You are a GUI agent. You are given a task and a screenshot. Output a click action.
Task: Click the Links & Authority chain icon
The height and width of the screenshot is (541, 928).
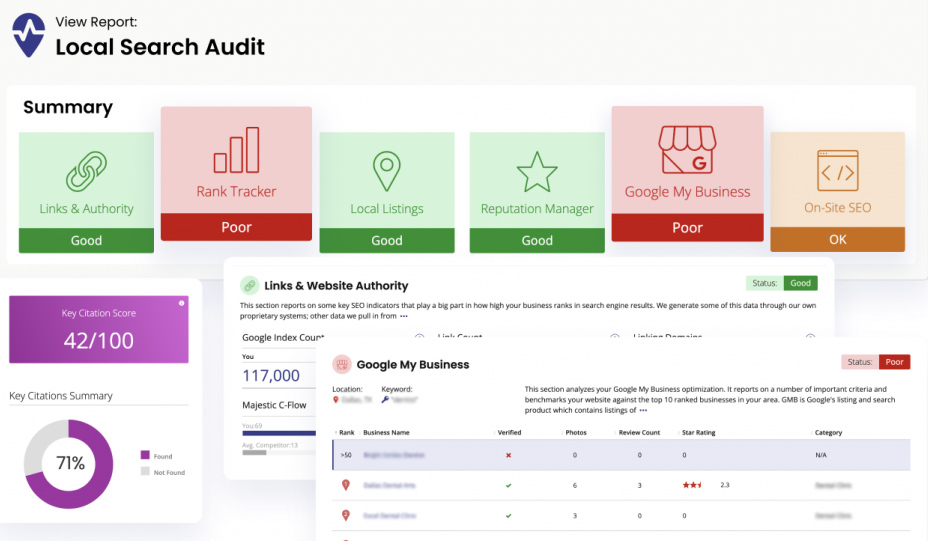pos(86,171)
